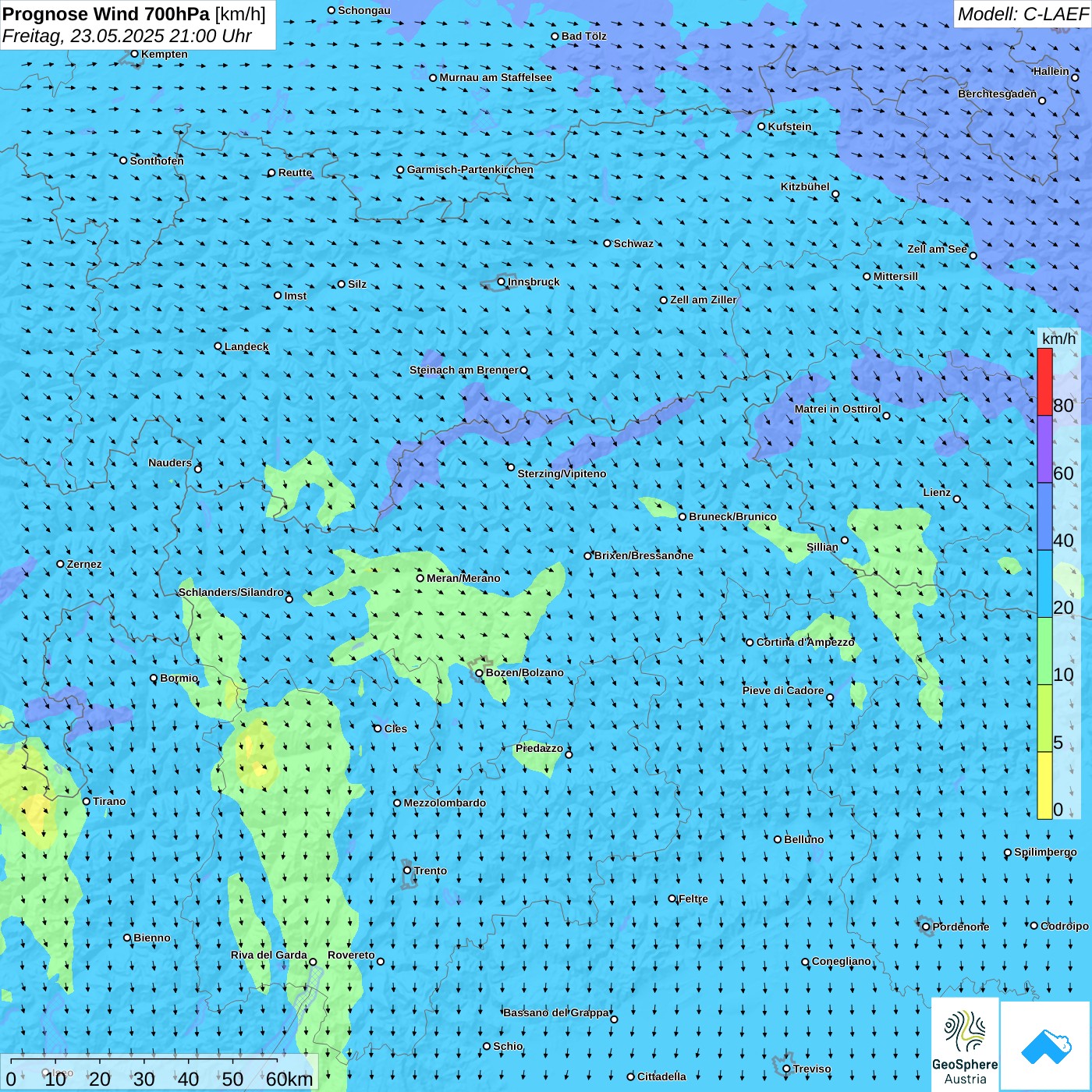The image size is (1092, 1092).
Task: Click the date 'Freitag, 23.05.2025 21:00 Uhr'
Action: coord(127,36)
